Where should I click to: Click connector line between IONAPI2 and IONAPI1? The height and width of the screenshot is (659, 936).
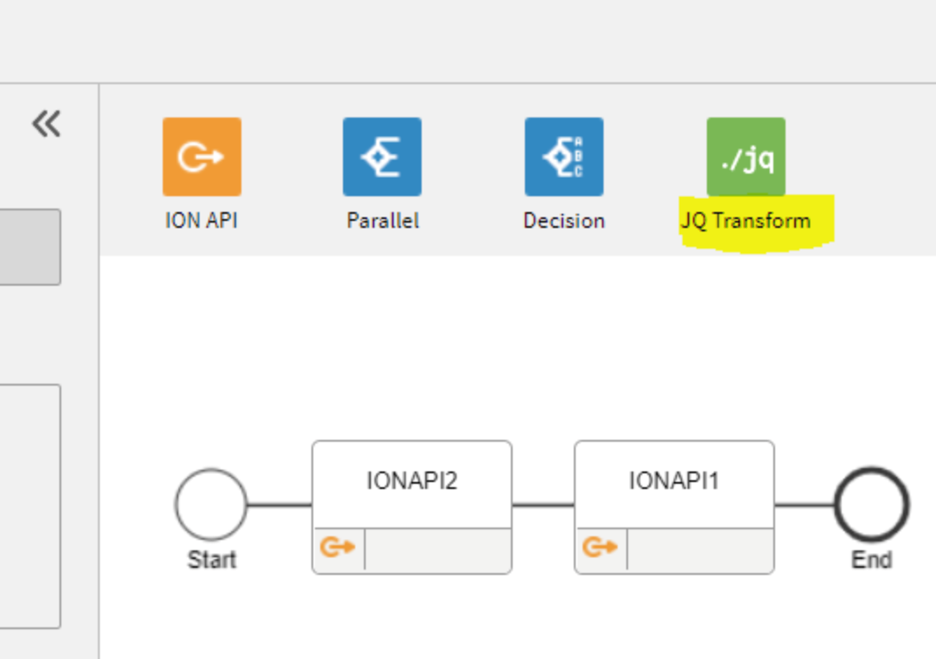tap(543, 505)
